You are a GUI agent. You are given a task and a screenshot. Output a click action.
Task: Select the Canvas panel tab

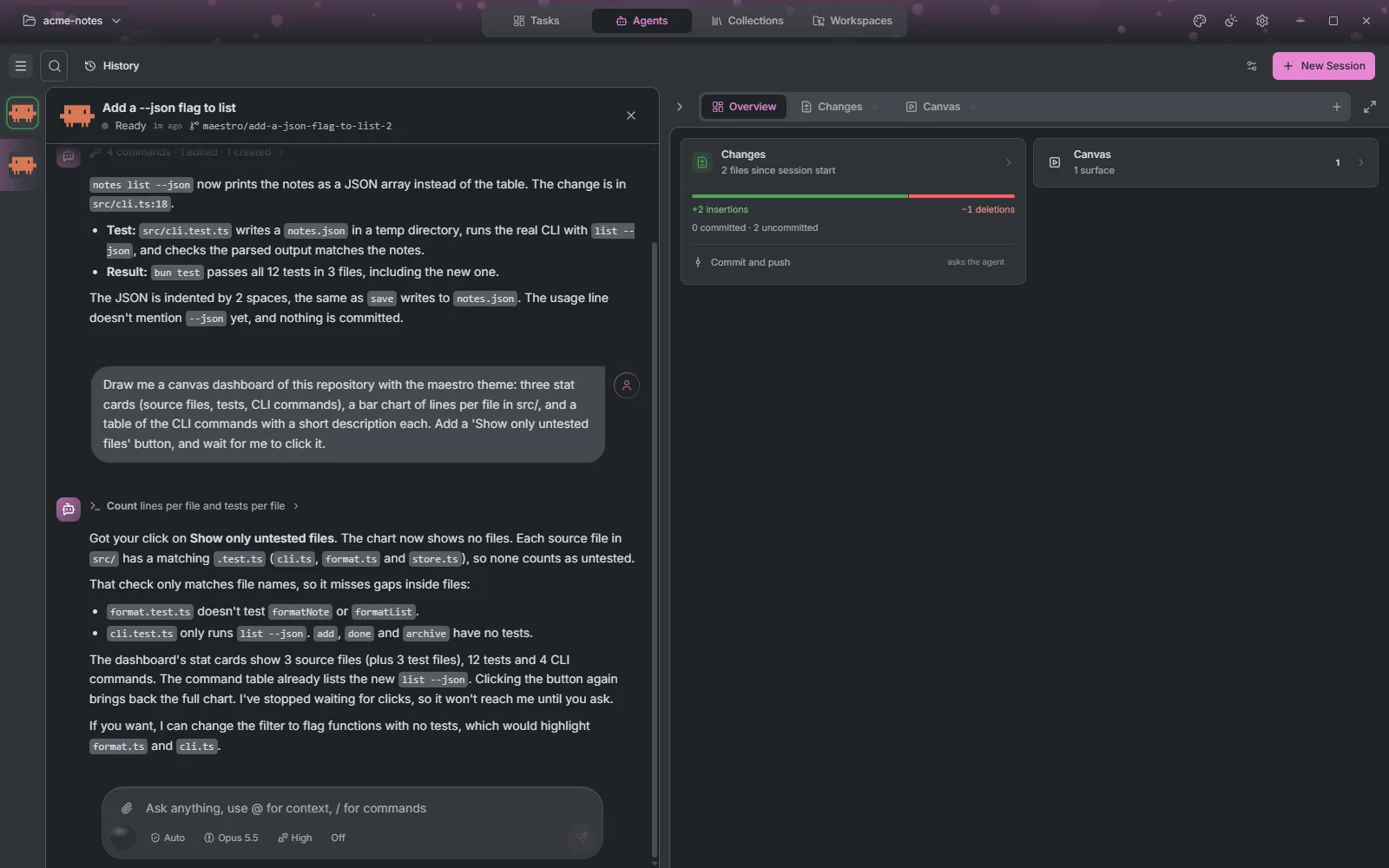click(933, 107)
